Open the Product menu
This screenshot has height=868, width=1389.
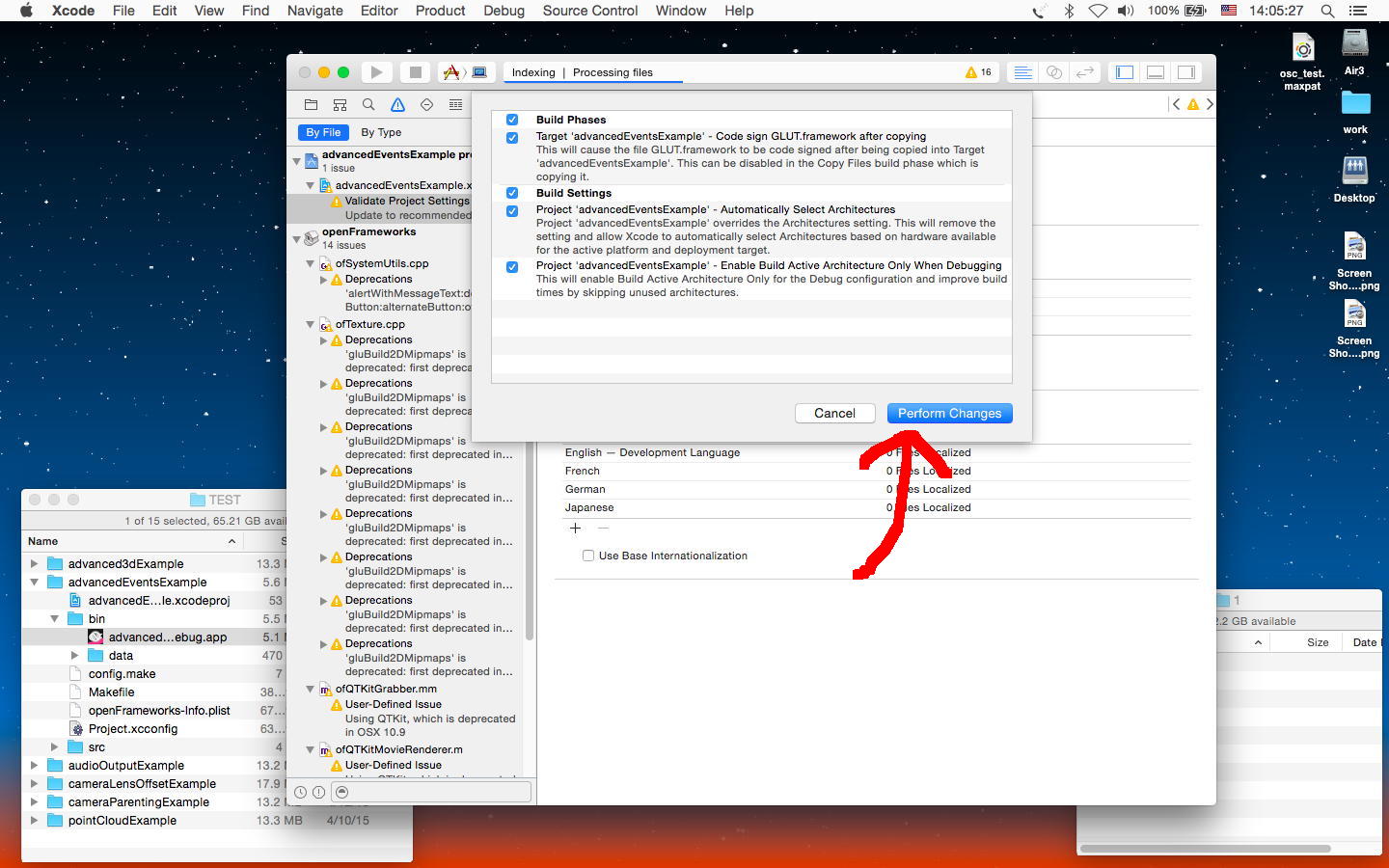click(x=440, y=11)
